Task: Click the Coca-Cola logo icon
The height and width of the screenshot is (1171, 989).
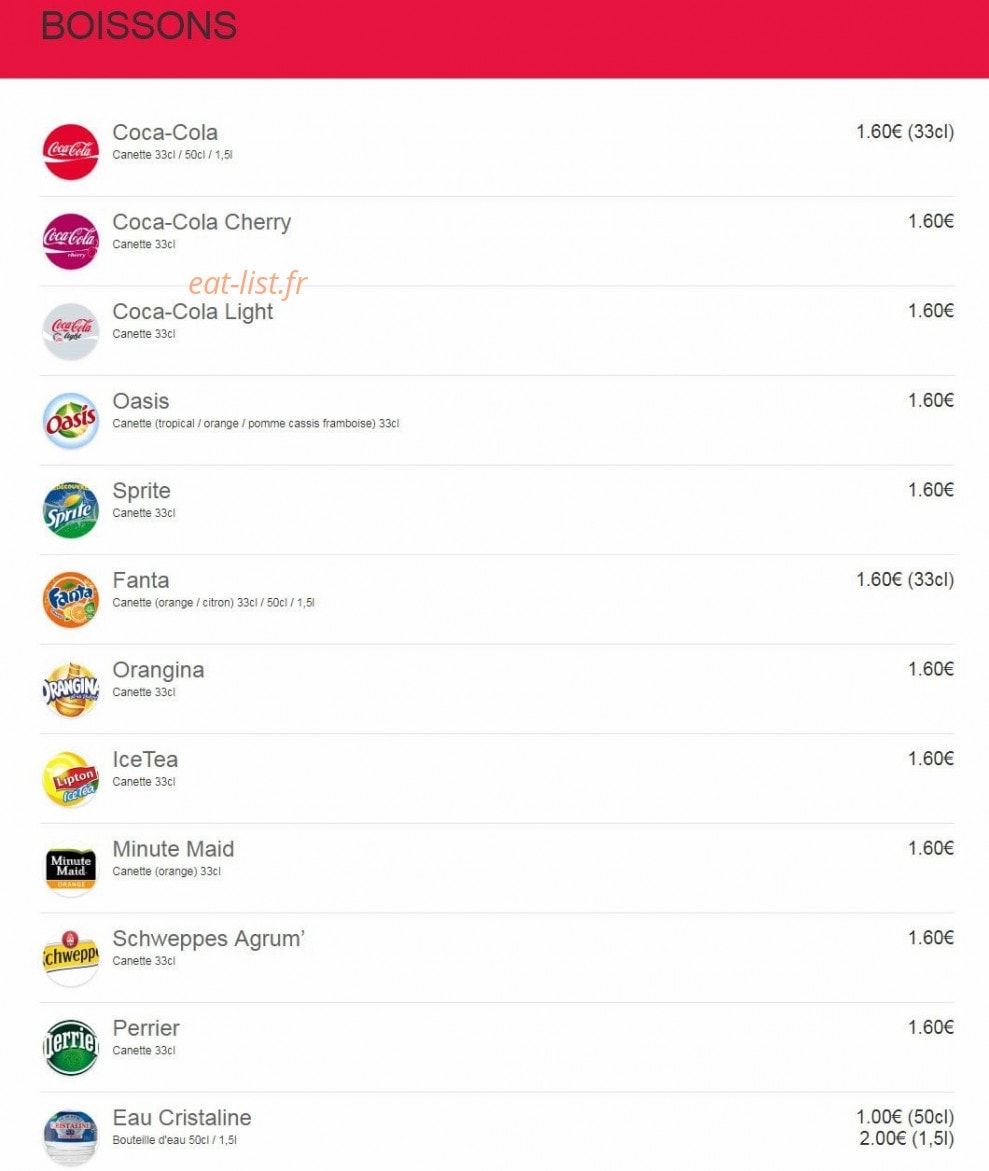Action: (x=70, y=152)
